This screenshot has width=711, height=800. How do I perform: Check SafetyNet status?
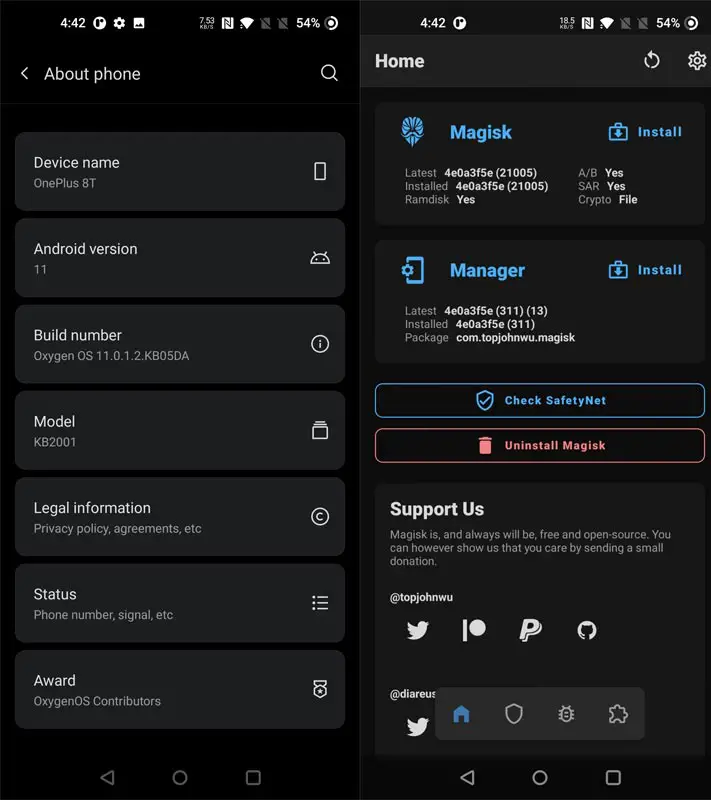540,401
